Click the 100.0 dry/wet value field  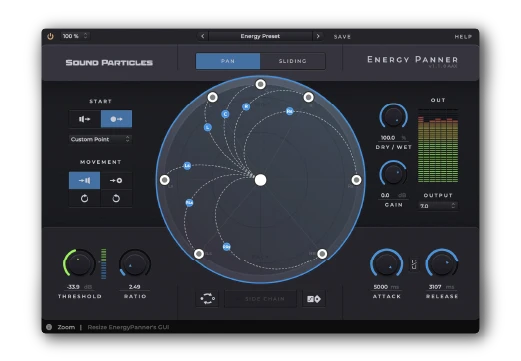tap(393, 138)
